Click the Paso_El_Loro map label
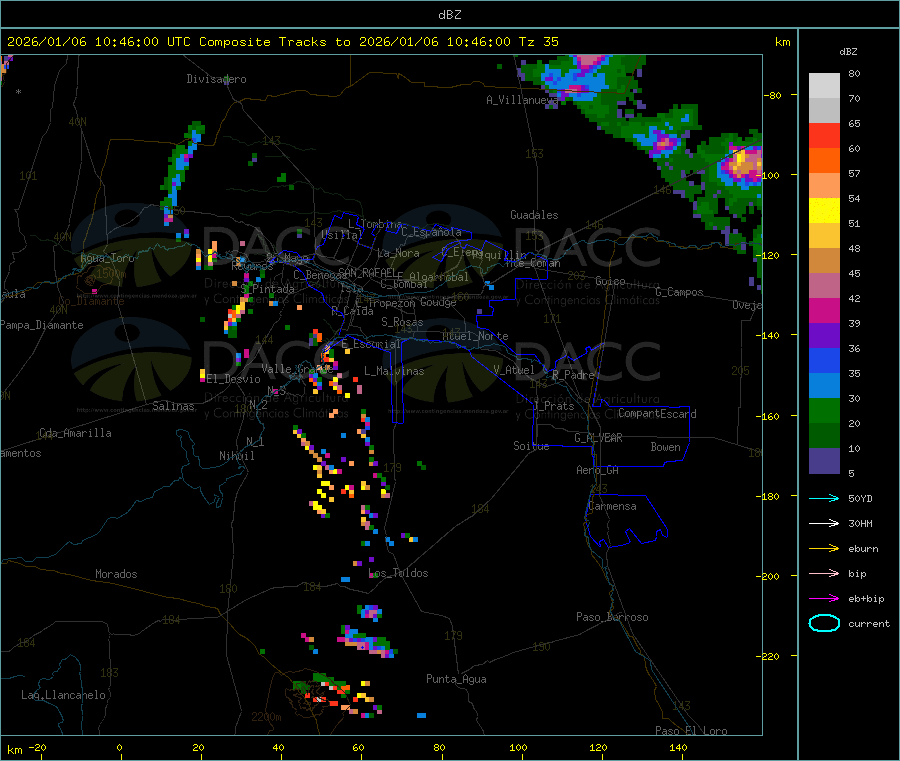900x761 pixels. pos(691,731)
